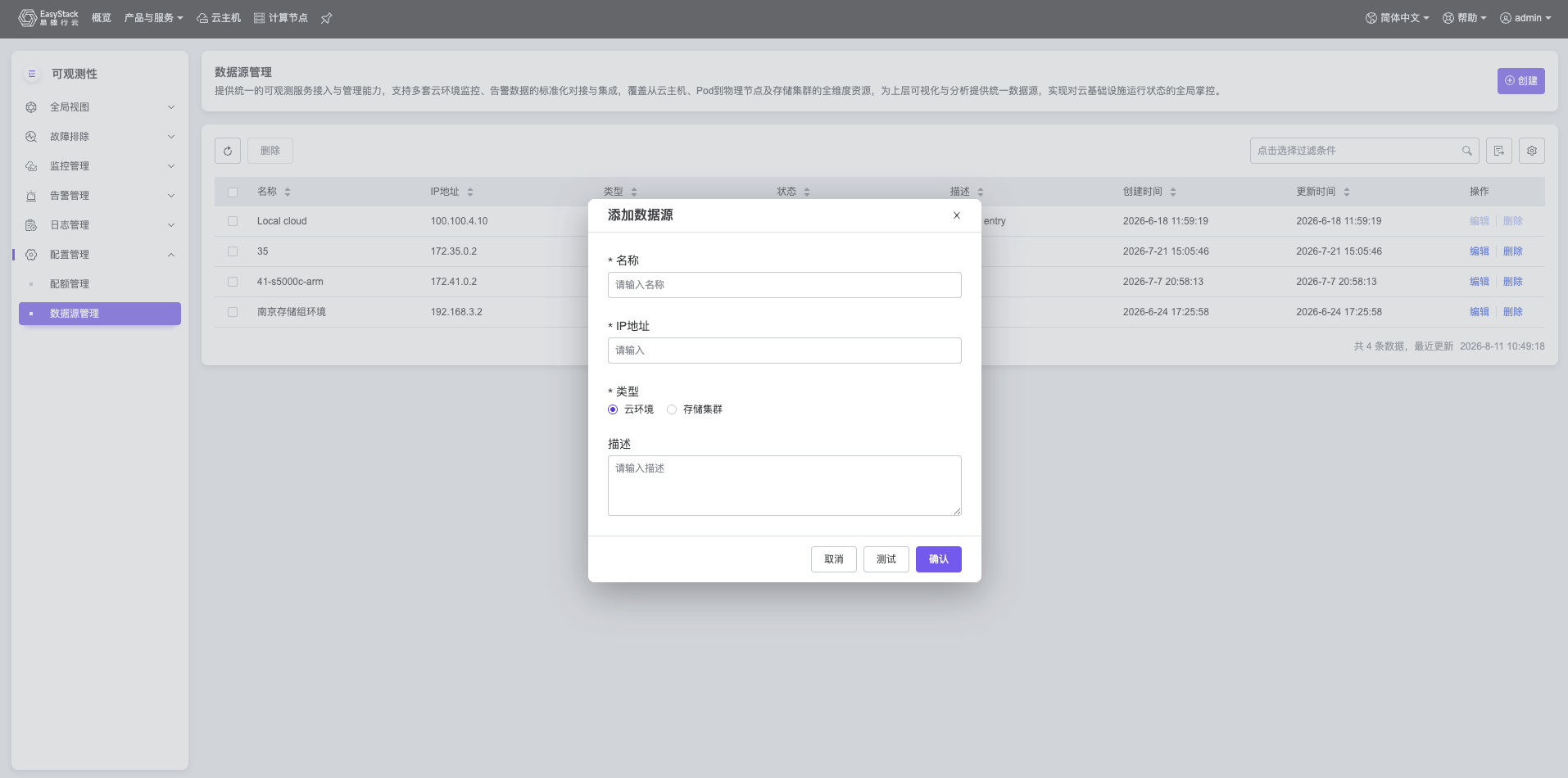The width and height of the screenshot is (1568, 778).
Task: Select the 云环境 radio option
Action: click(x=613, y=409)
